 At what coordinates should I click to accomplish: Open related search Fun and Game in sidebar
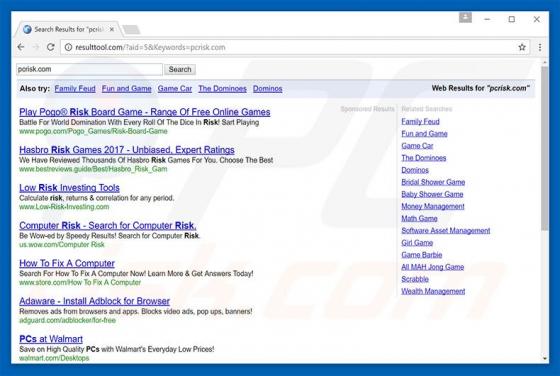[424, 134]
